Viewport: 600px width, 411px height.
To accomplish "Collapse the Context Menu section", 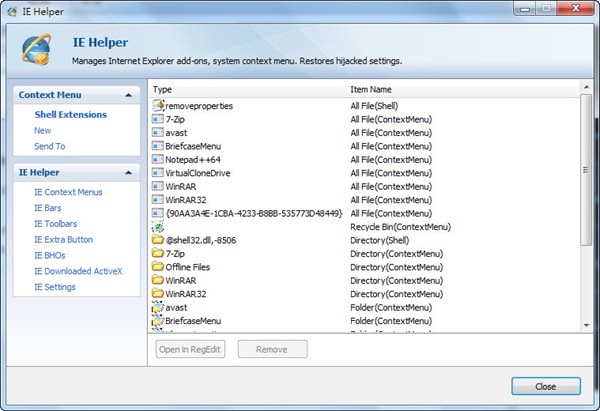I will pos(128,94).
